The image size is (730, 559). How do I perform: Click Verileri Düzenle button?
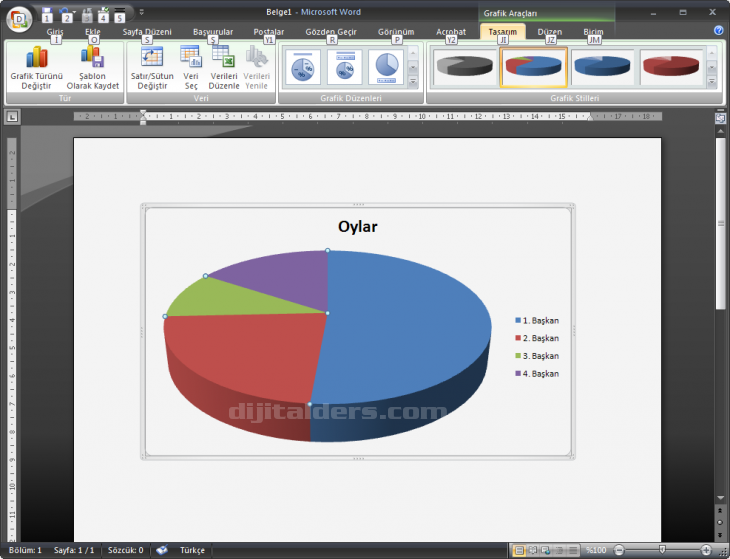(x=223, y=67)
